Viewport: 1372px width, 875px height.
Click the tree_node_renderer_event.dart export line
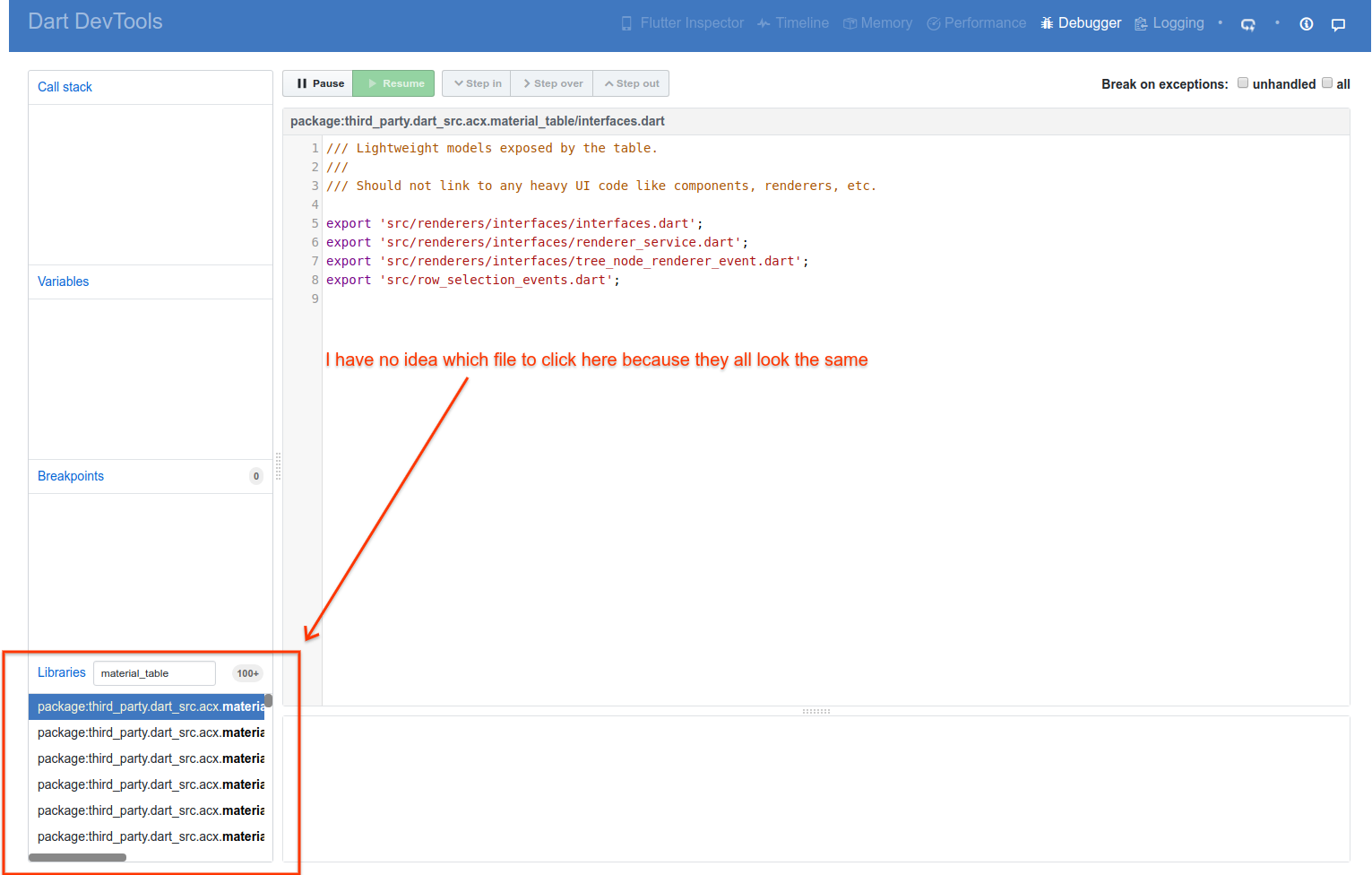click(x=567, y=261)
